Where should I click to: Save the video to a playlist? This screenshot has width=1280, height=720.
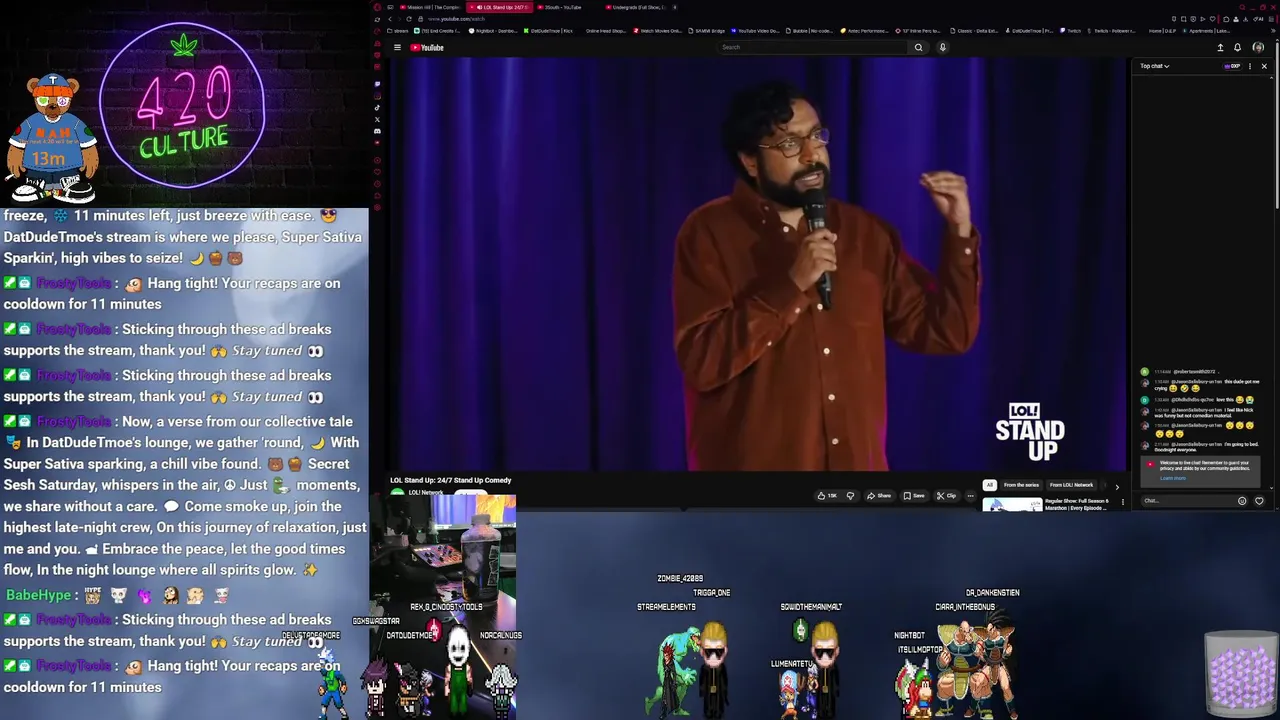(x=914, y=495)
